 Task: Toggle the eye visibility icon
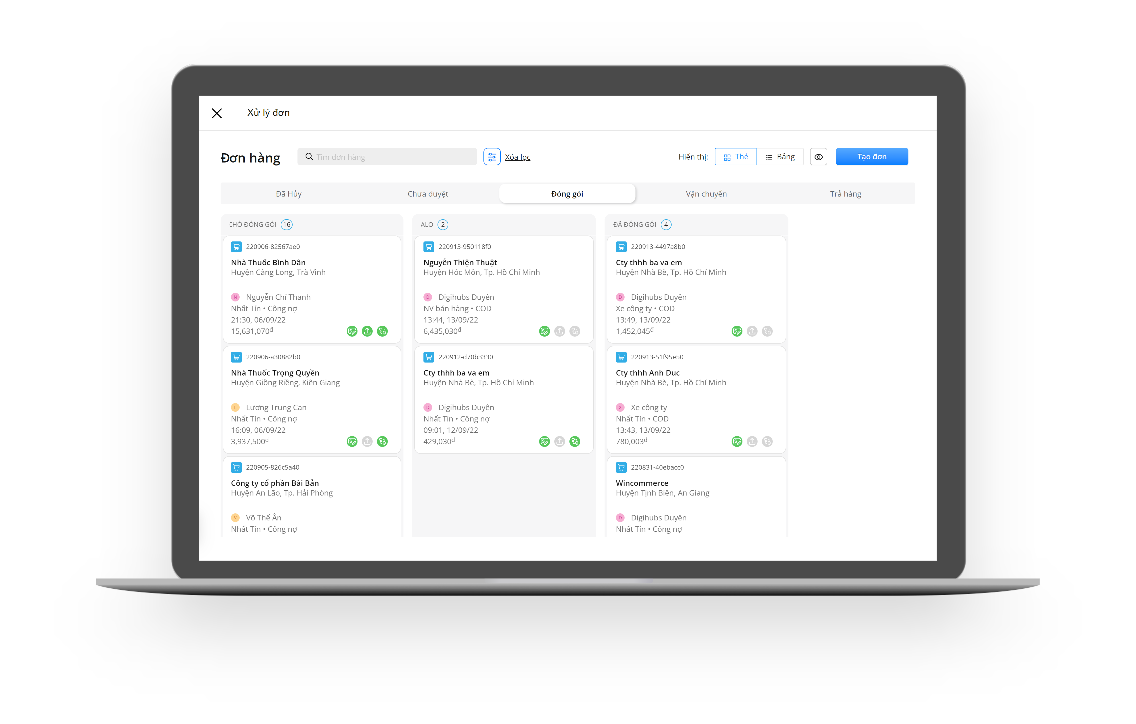click(x=818, y=157)
